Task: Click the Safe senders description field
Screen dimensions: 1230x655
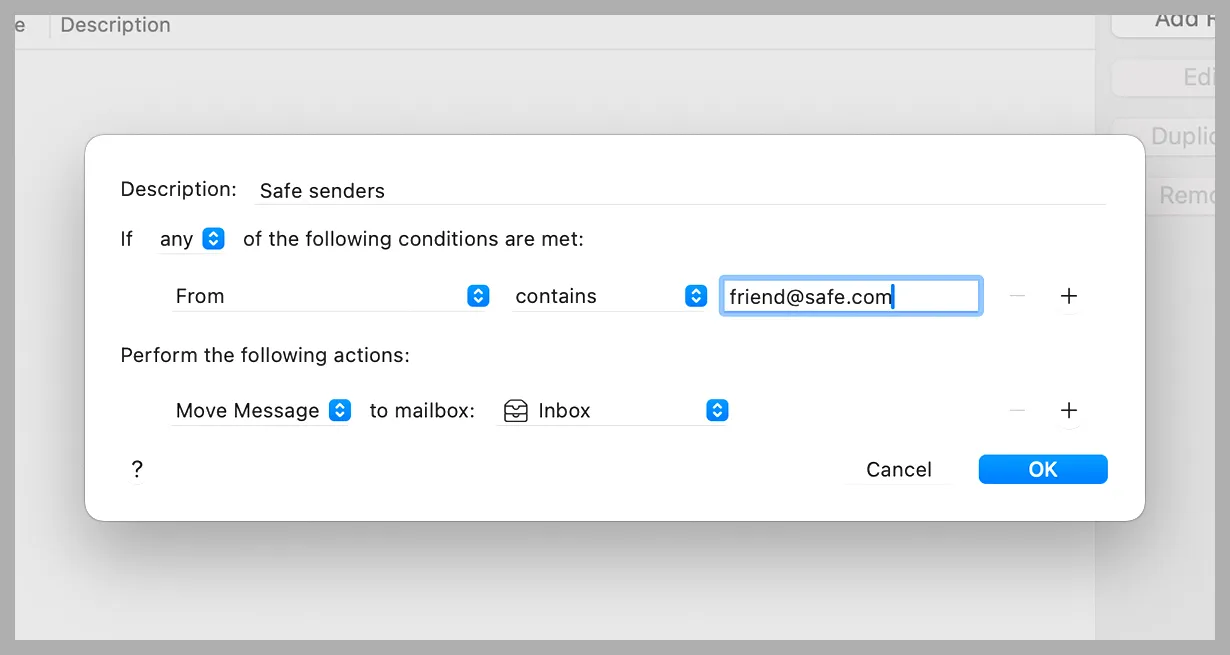Action: (x=680, y=190)
